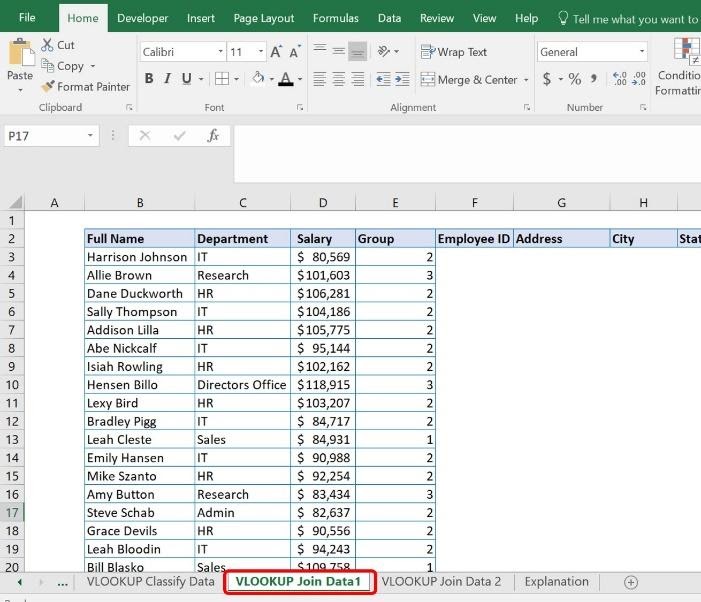Open the font color palette arrow
This screenshot has width=701, height=602.
[x=300, y=80]
